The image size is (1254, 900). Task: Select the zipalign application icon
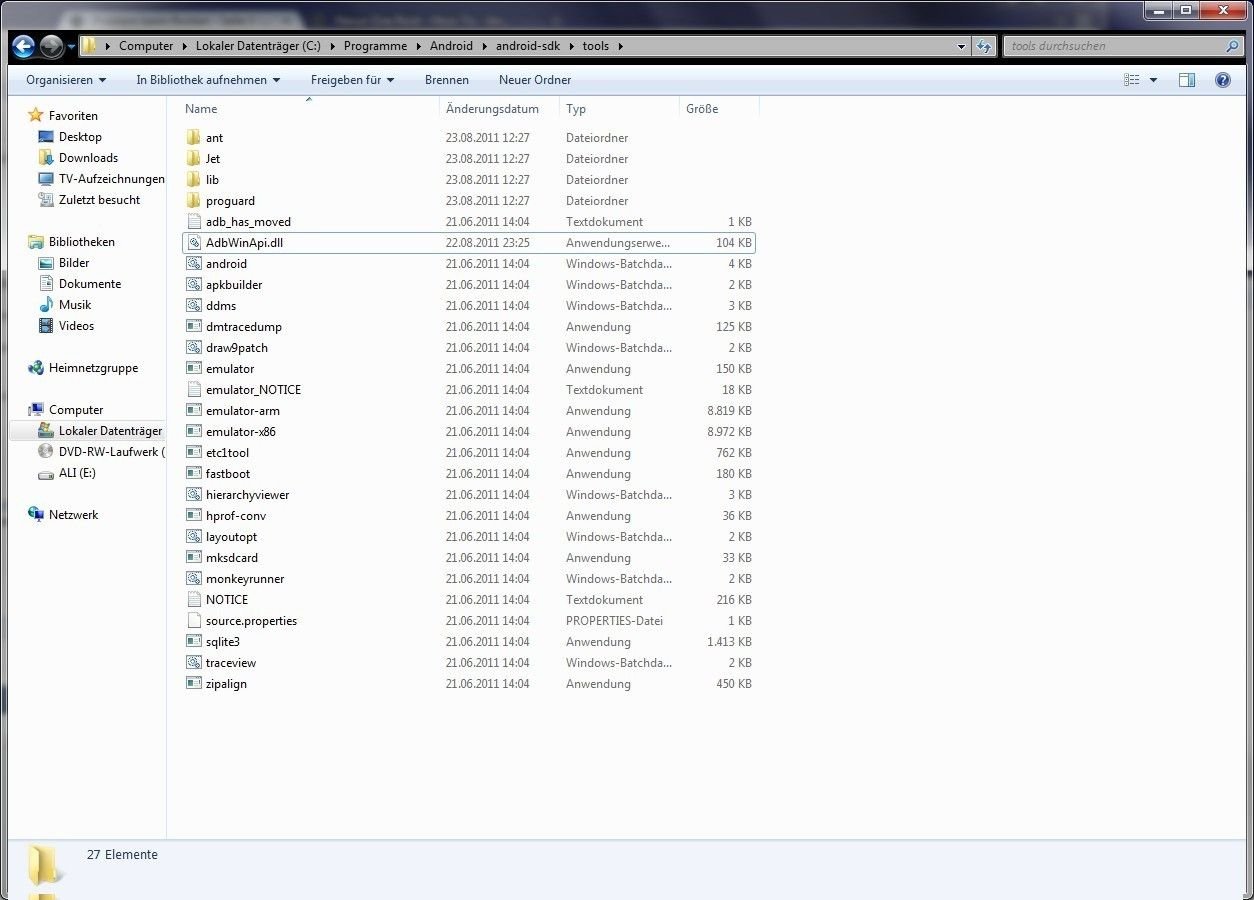(194, 684)
